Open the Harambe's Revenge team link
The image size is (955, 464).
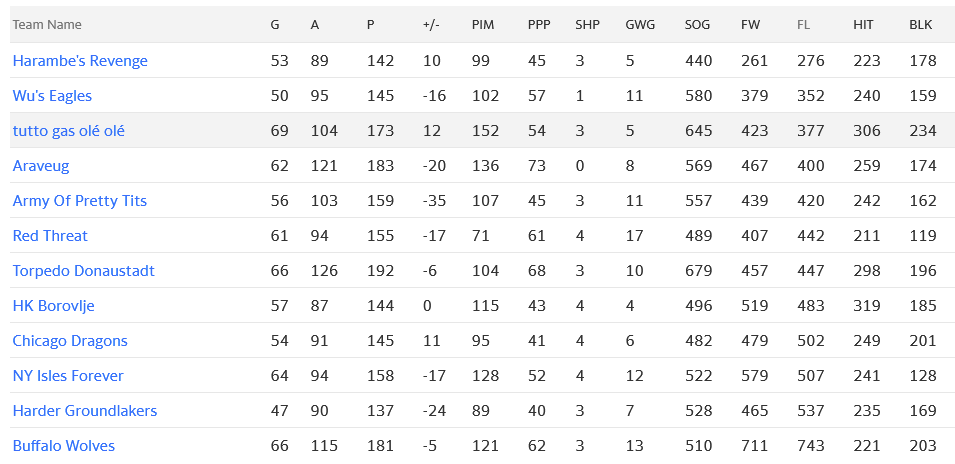(80, 61)
